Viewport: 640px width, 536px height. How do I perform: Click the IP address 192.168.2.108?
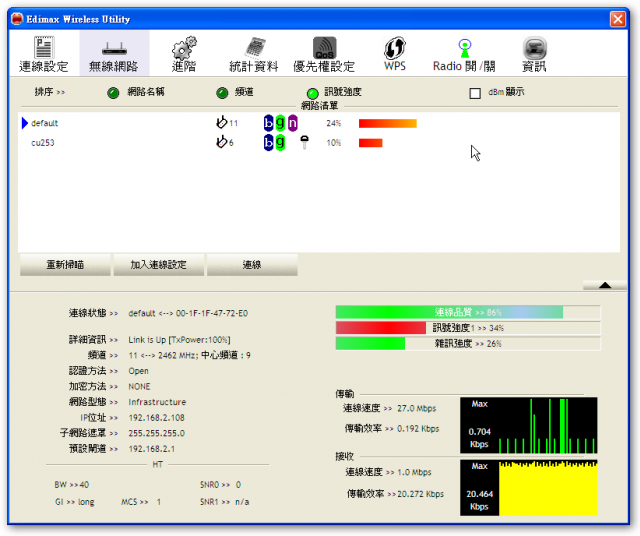tap(156, 418)
